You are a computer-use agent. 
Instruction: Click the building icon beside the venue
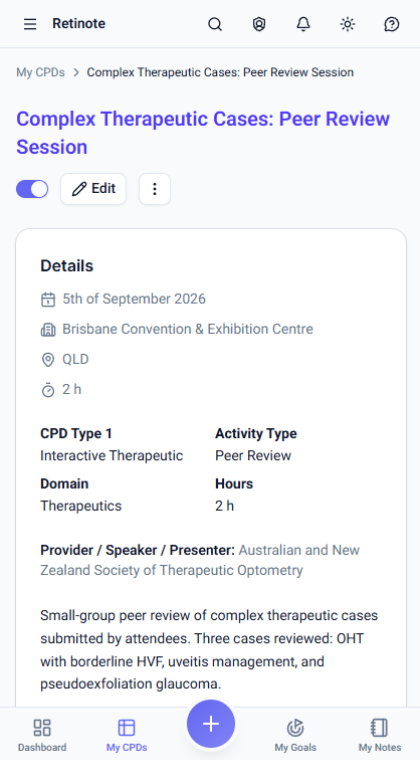[47, 330]
